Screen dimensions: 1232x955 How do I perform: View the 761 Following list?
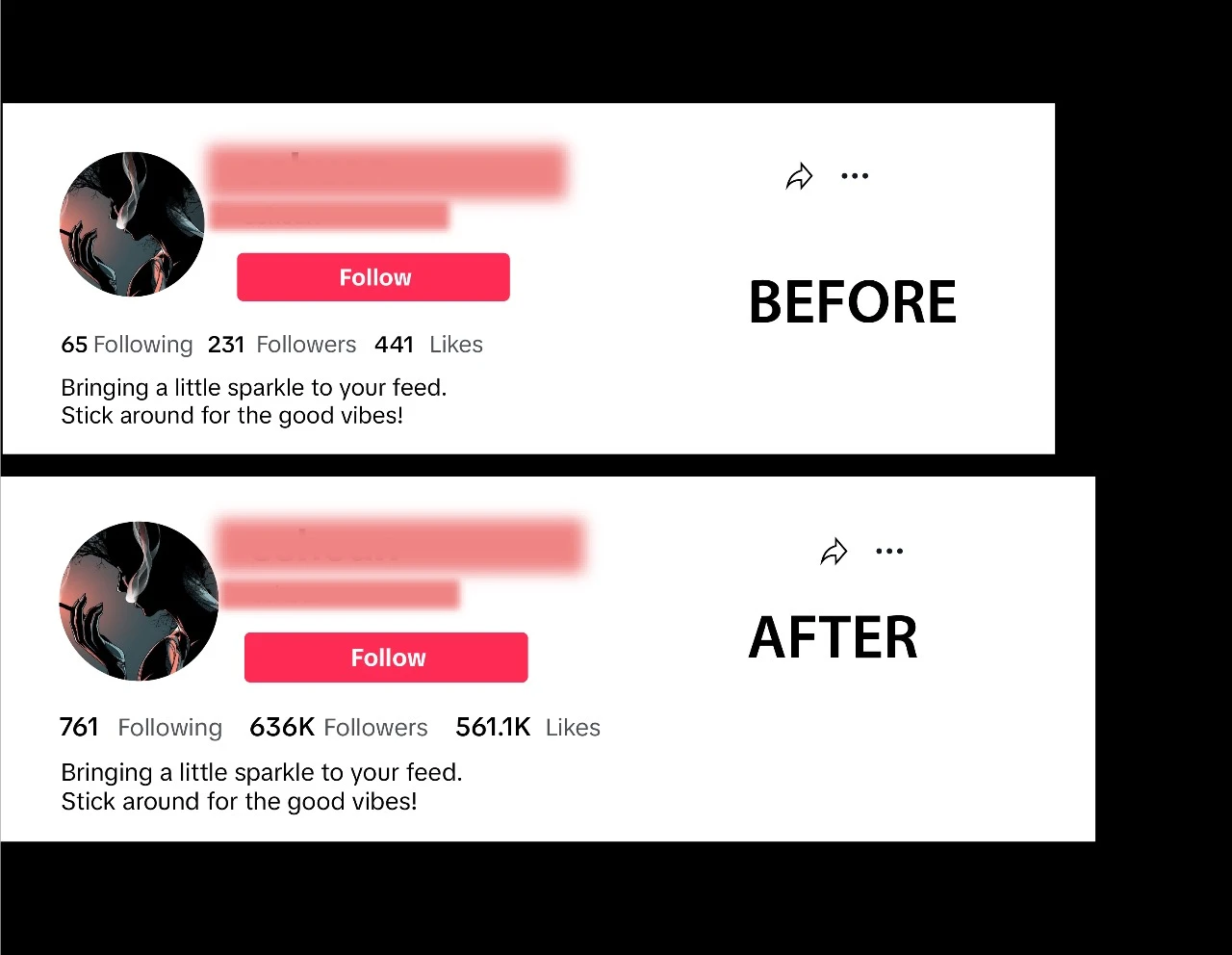click(x=141, y=727)
